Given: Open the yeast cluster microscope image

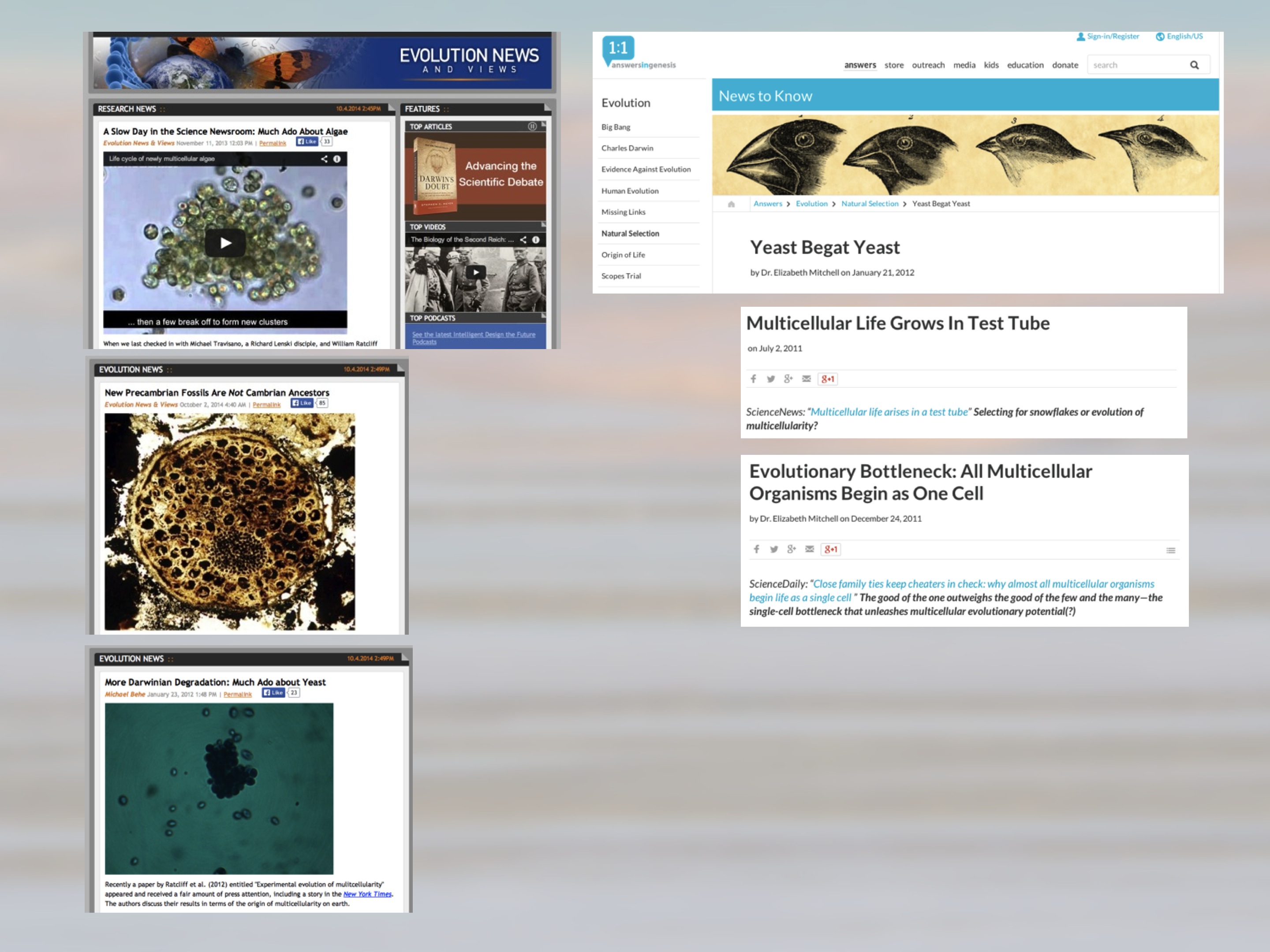Looking at the screenshot, I should tap(219, 788).
